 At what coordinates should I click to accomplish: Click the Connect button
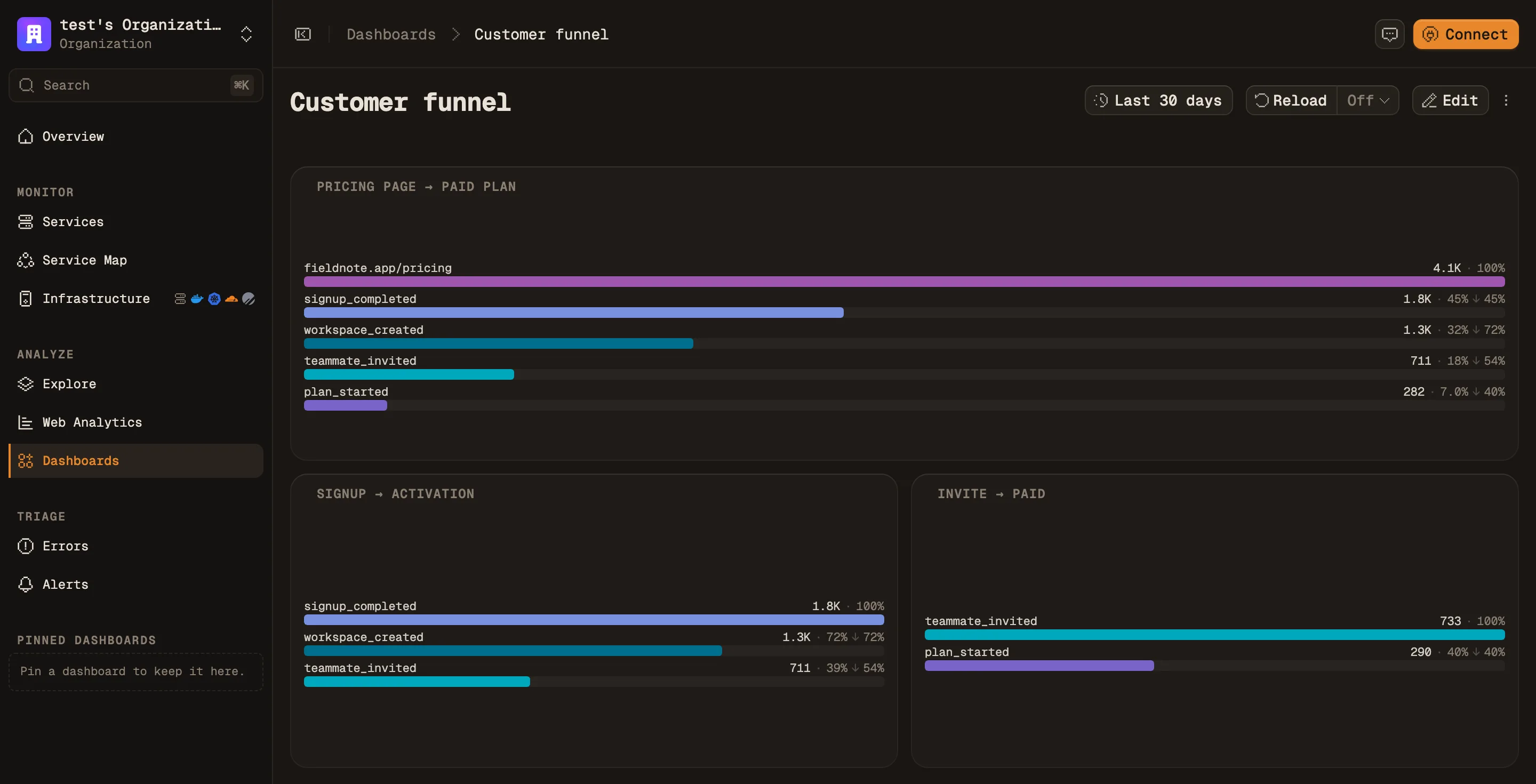(1466, 34)
